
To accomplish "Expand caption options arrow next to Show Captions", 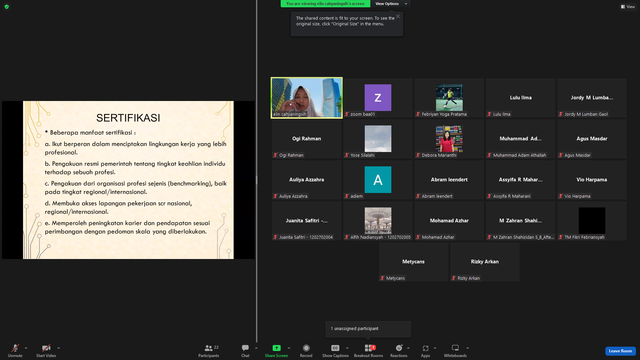I will point(347,348).
